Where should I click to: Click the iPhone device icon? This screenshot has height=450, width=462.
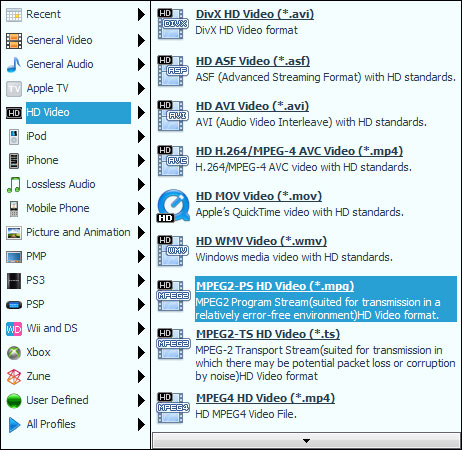click(x=14, y=160)
